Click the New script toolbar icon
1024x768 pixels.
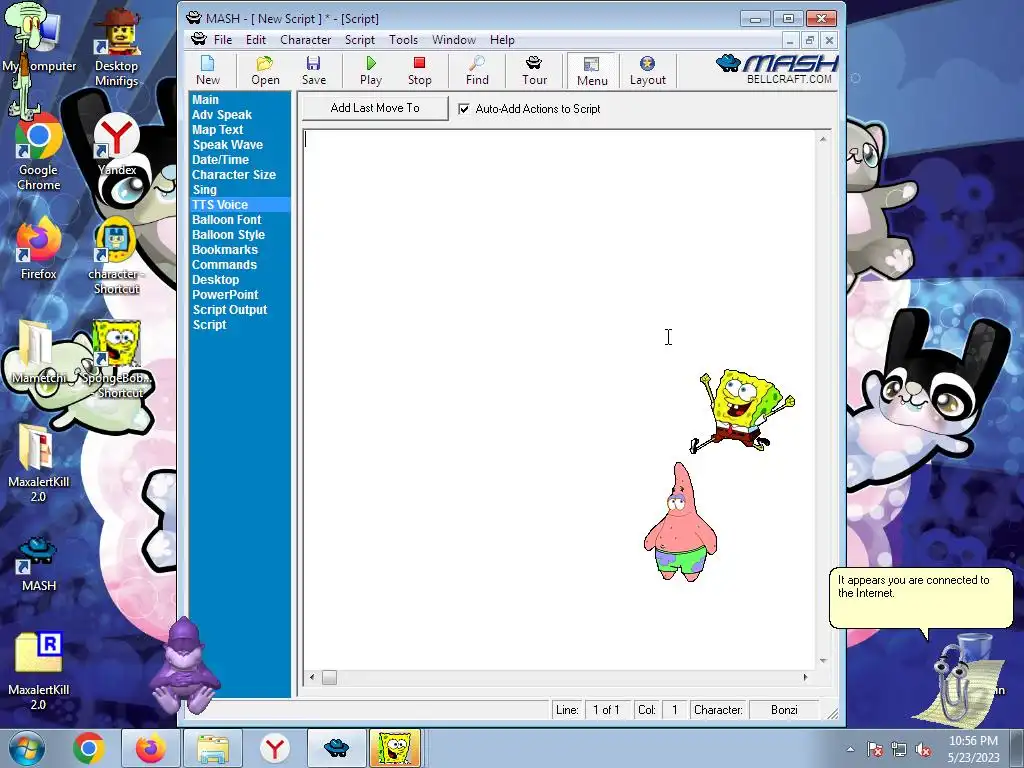tap(208, 70)
